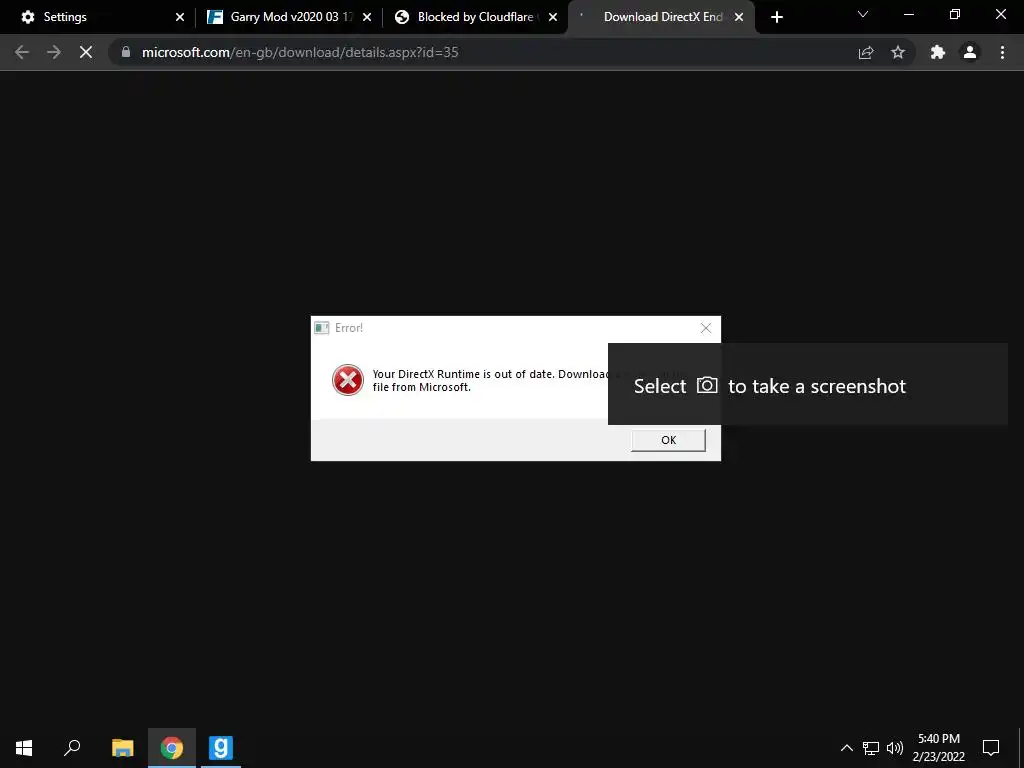Click the Cloudflare tab globe favicon
1024x768 pixels.
click(x=402, y=17)
